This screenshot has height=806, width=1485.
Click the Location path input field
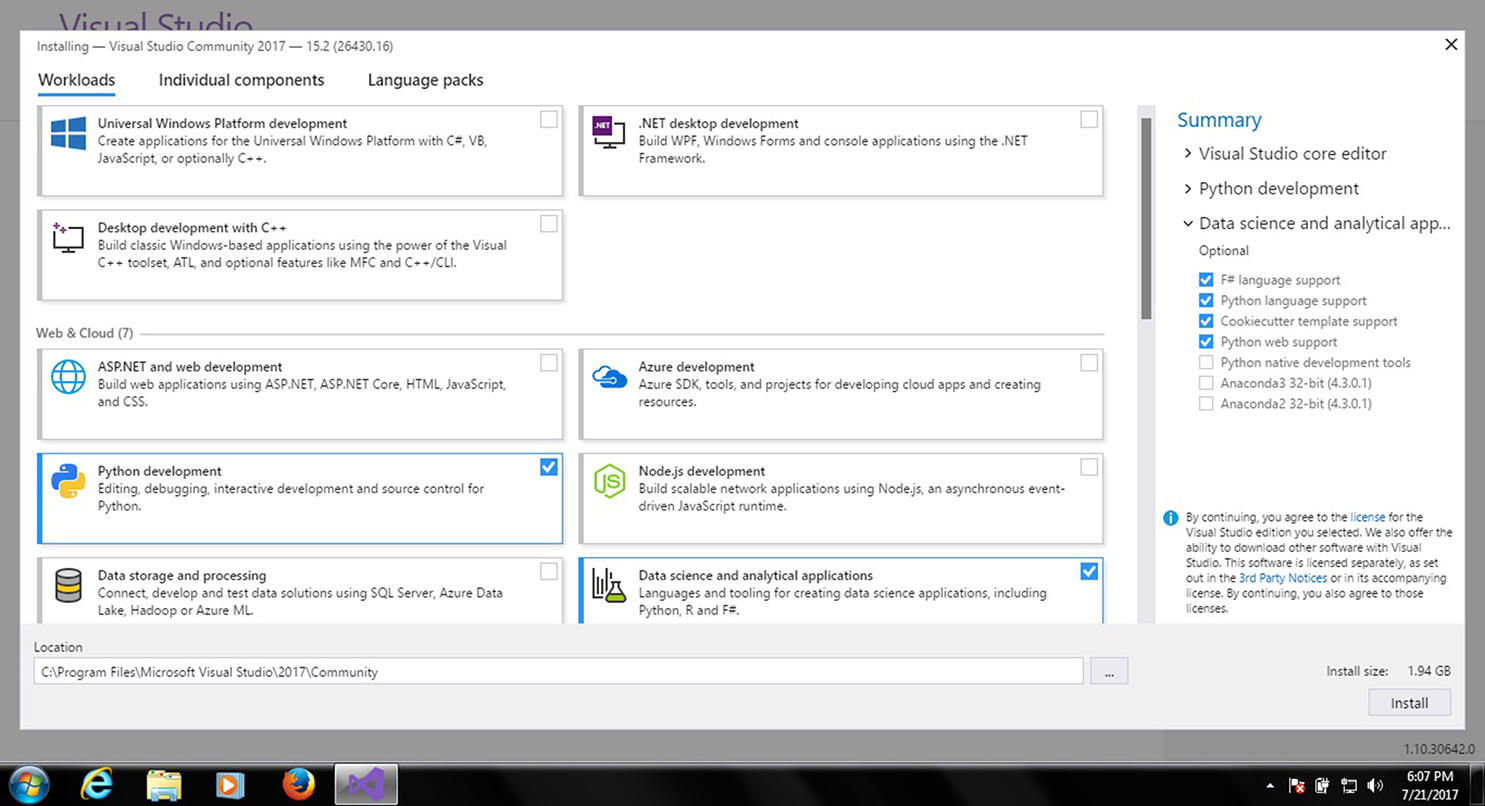(x=558, y=672)
